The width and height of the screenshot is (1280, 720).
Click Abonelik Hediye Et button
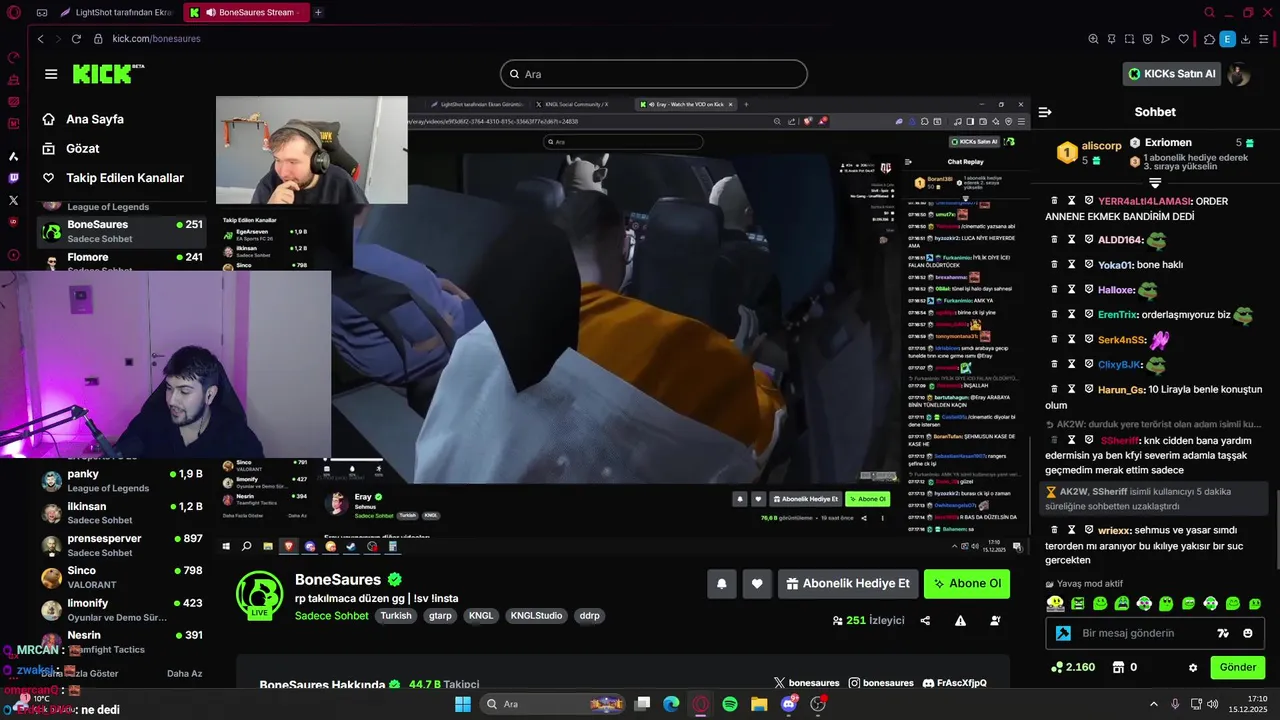click(847, 584)
